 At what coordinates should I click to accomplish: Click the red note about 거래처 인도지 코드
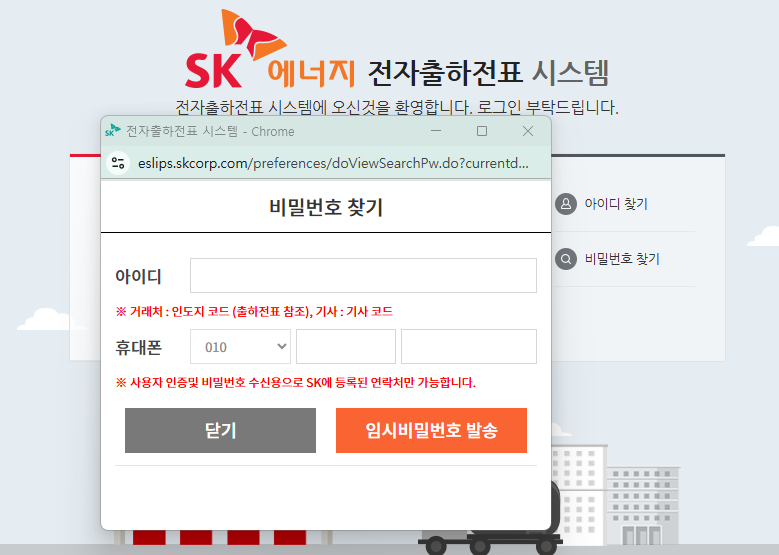[254, 312]
